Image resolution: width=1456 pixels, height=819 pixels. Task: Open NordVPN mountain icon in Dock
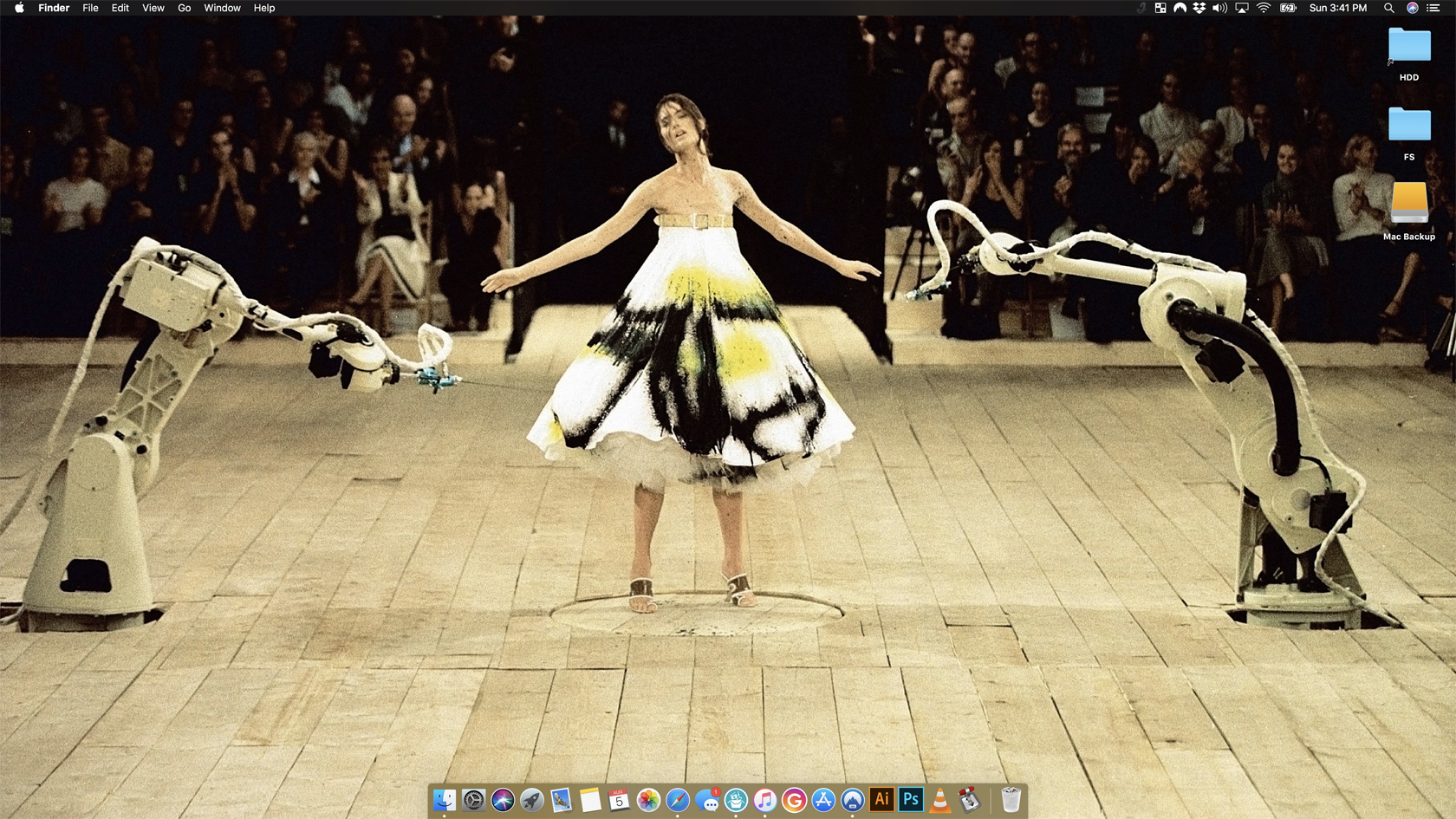tap(853, 800)
